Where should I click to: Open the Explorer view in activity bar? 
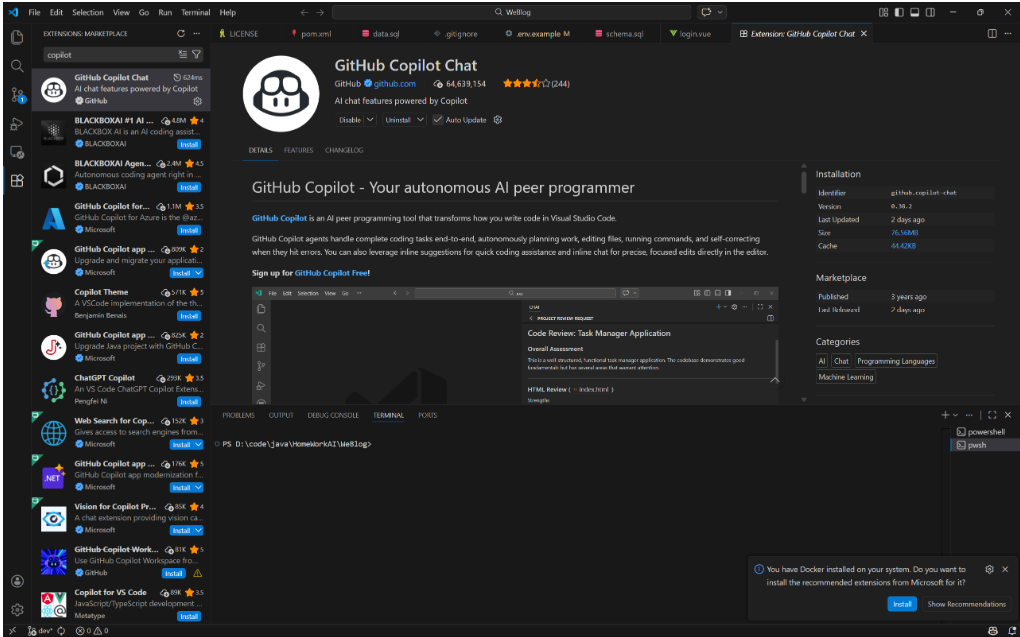tap(17, 37)
